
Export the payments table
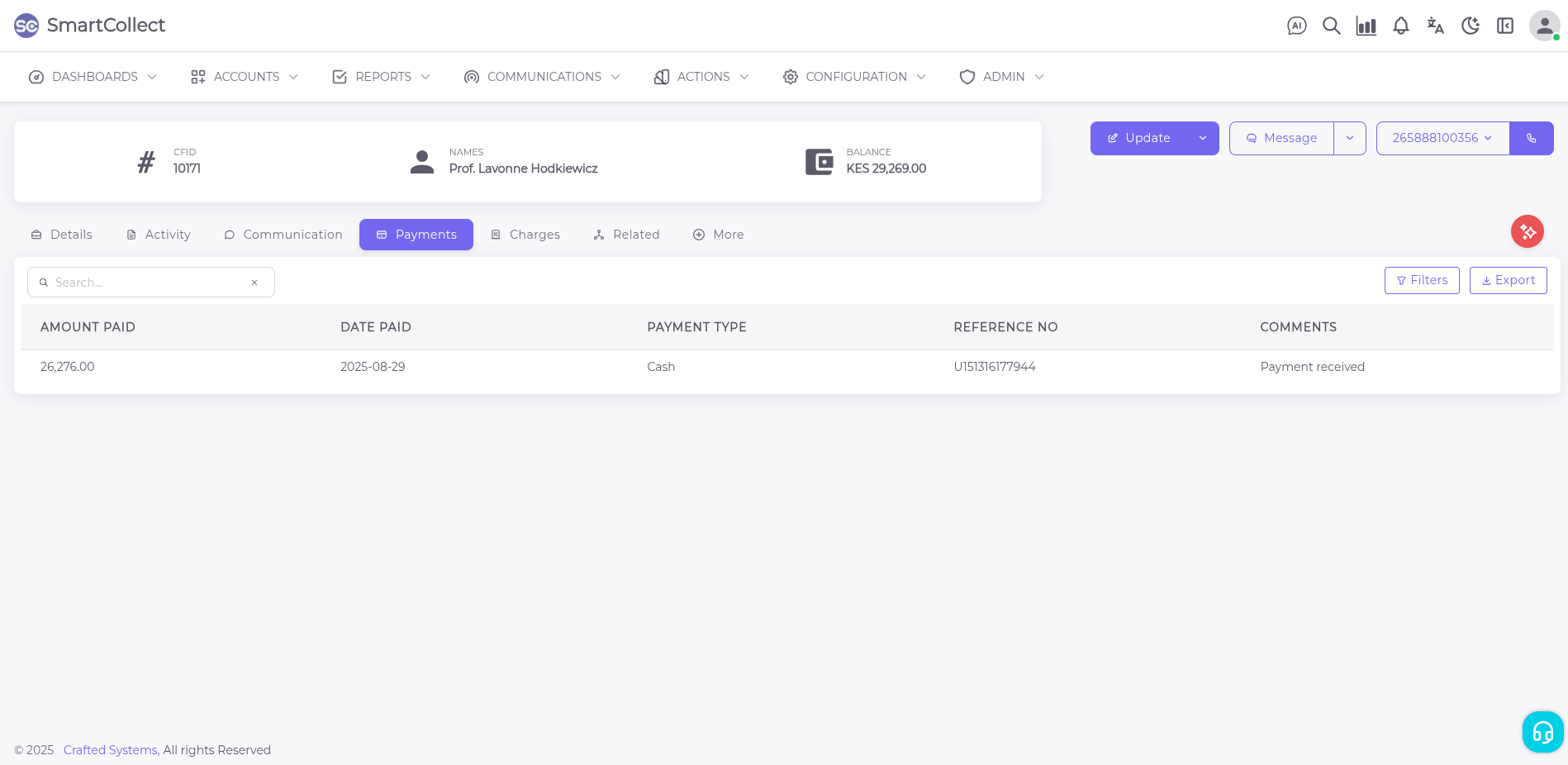coord(1508,280)
